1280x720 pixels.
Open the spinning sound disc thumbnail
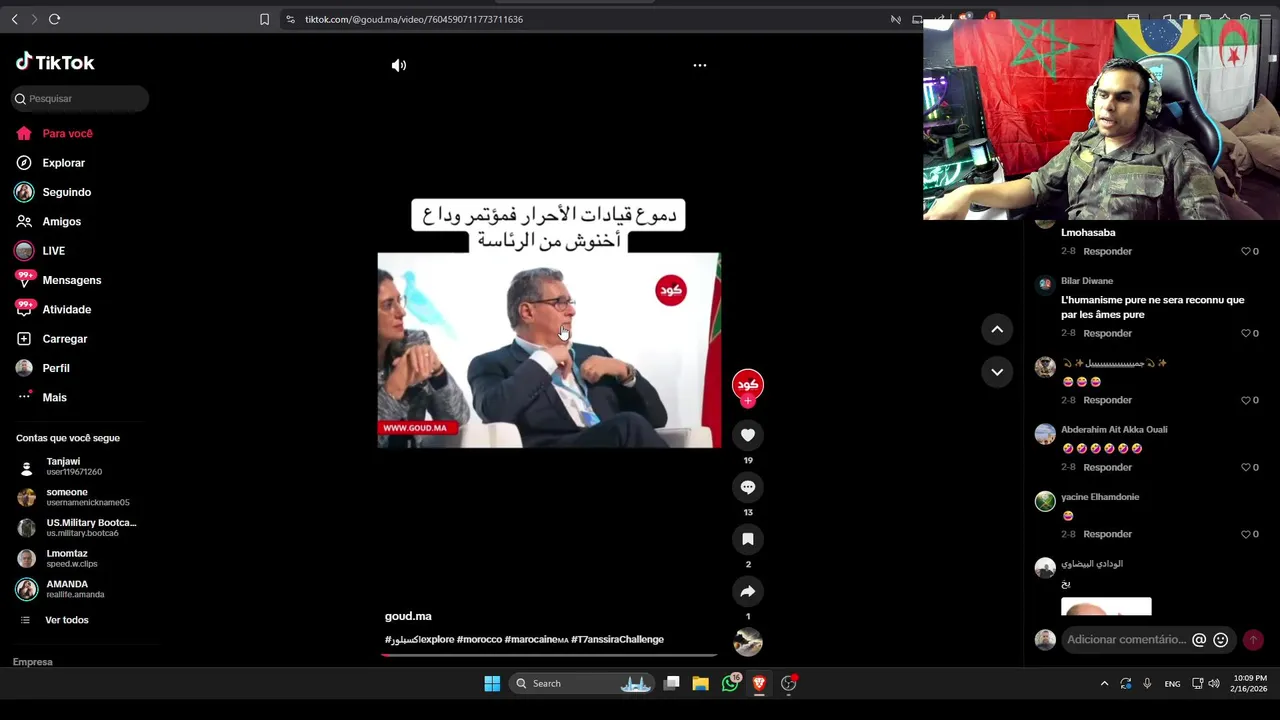(747, 642)
